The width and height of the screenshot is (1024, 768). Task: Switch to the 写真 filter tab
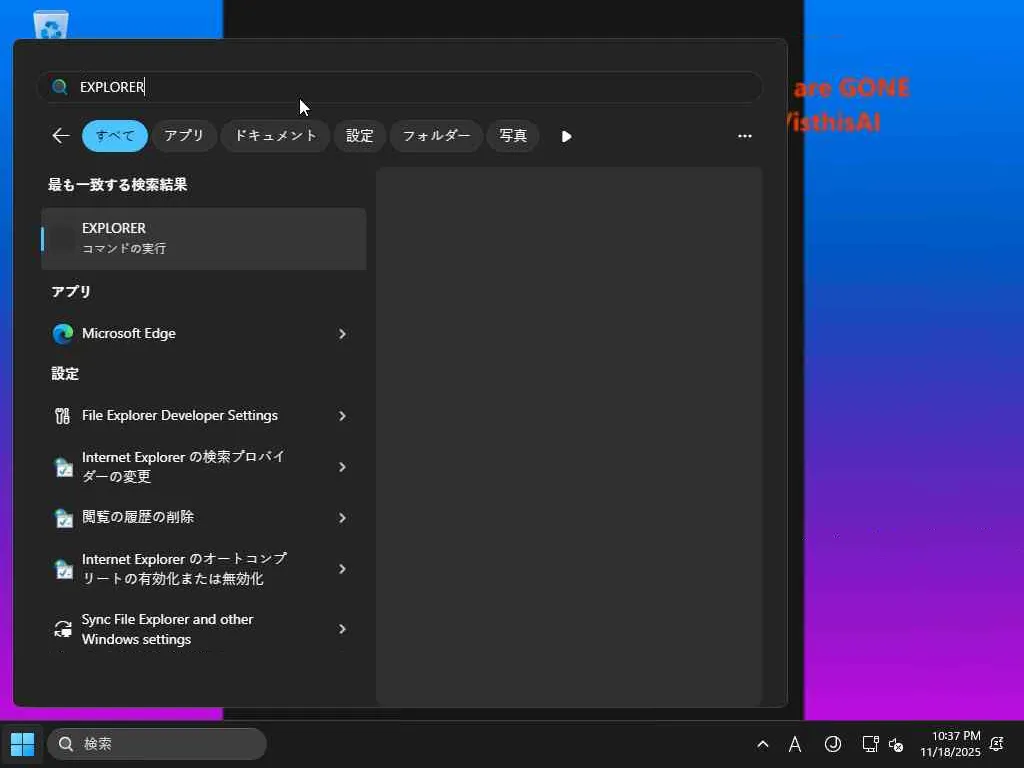point(513,136)
